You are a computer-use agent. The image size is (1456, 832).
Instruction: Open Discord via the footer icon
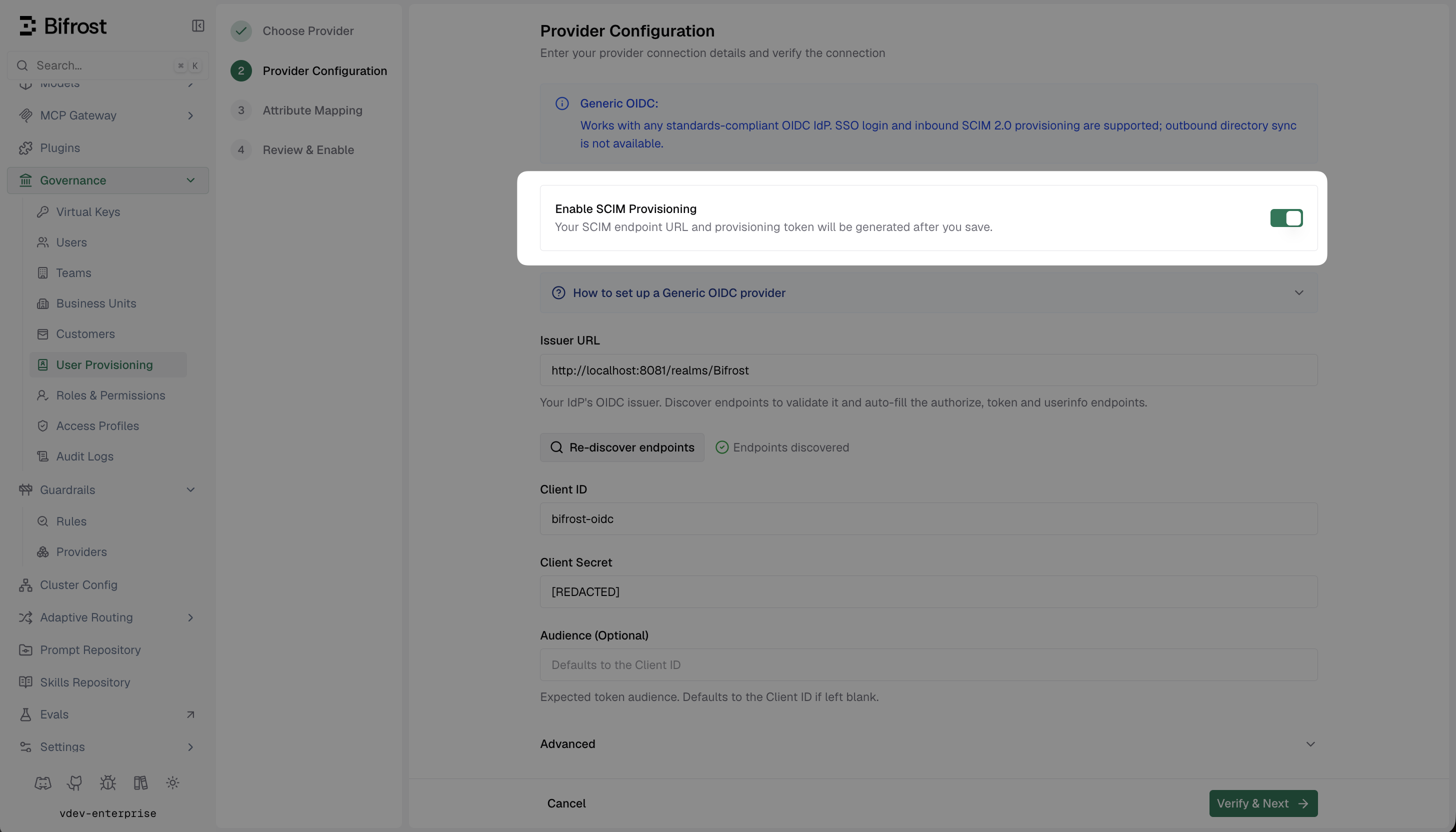pyautogui.click(x=43, y=783)
